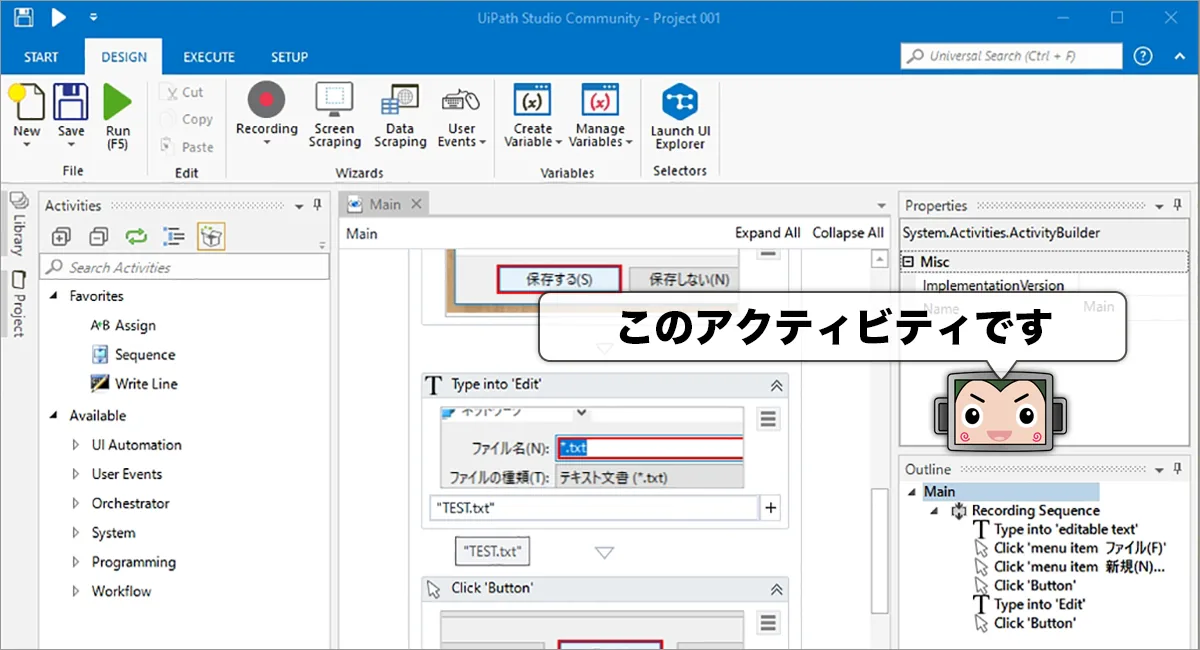Screen dimensions: 1200x650
Task: Click Copy in the Edit group
Action: click(186, 119)
